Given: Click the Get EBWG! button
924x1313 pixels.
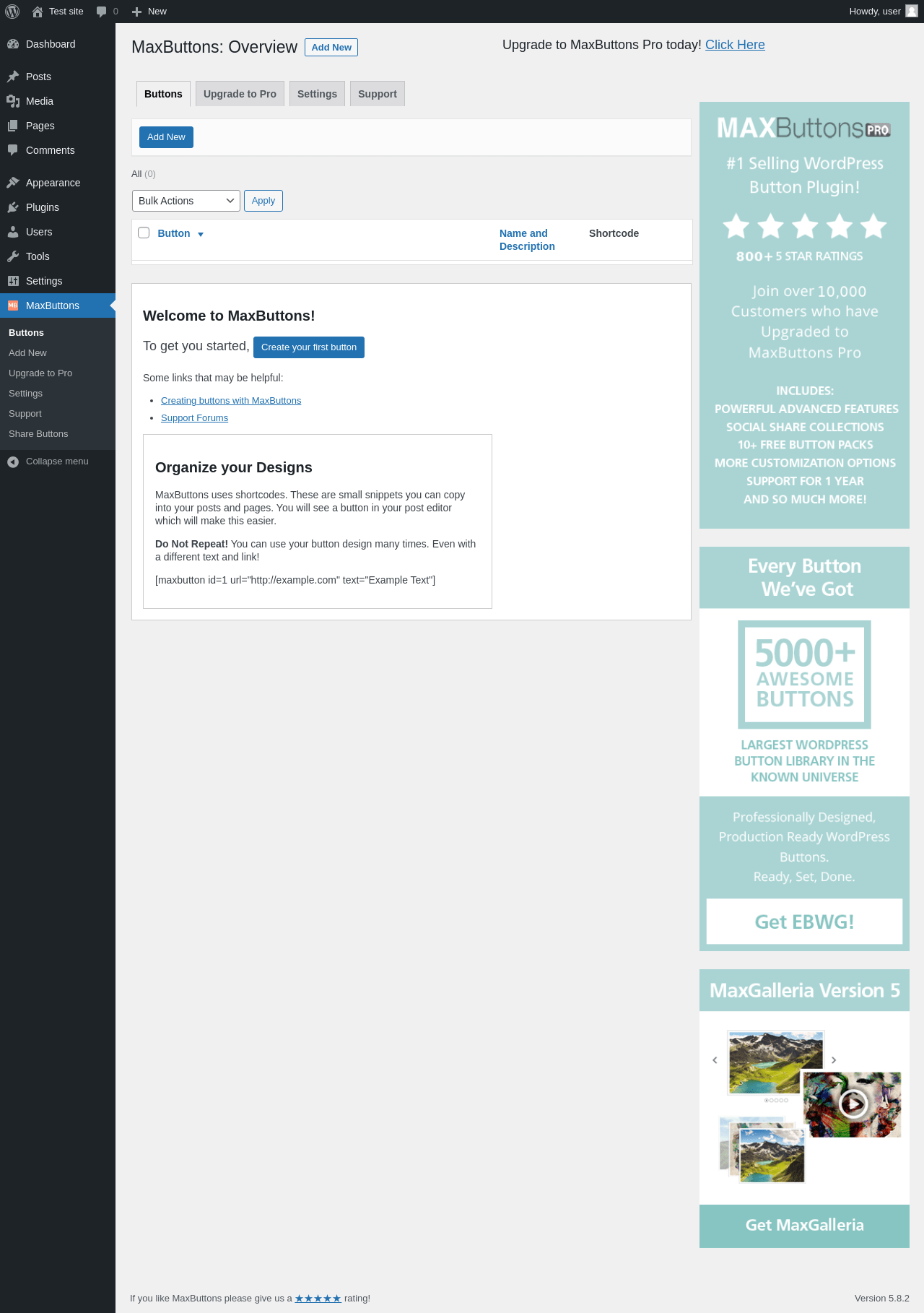Looking at the screenshot, I should pyautogui.click(x=804, y=922).
